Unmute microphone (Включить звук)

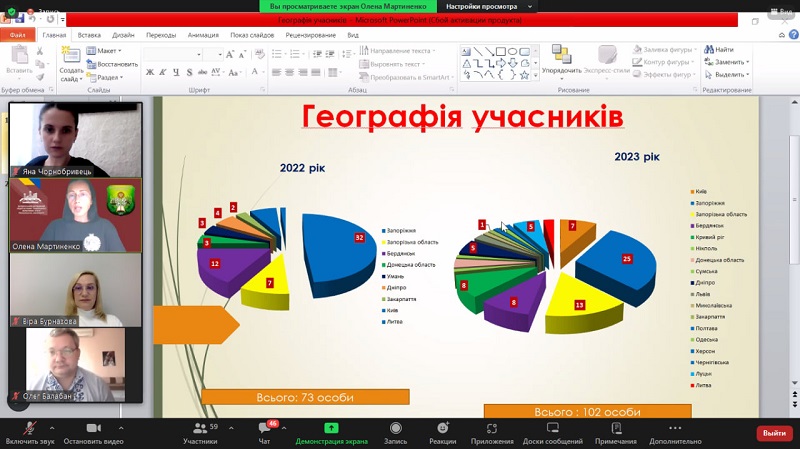pyautogui.click(x=30, y=433)
